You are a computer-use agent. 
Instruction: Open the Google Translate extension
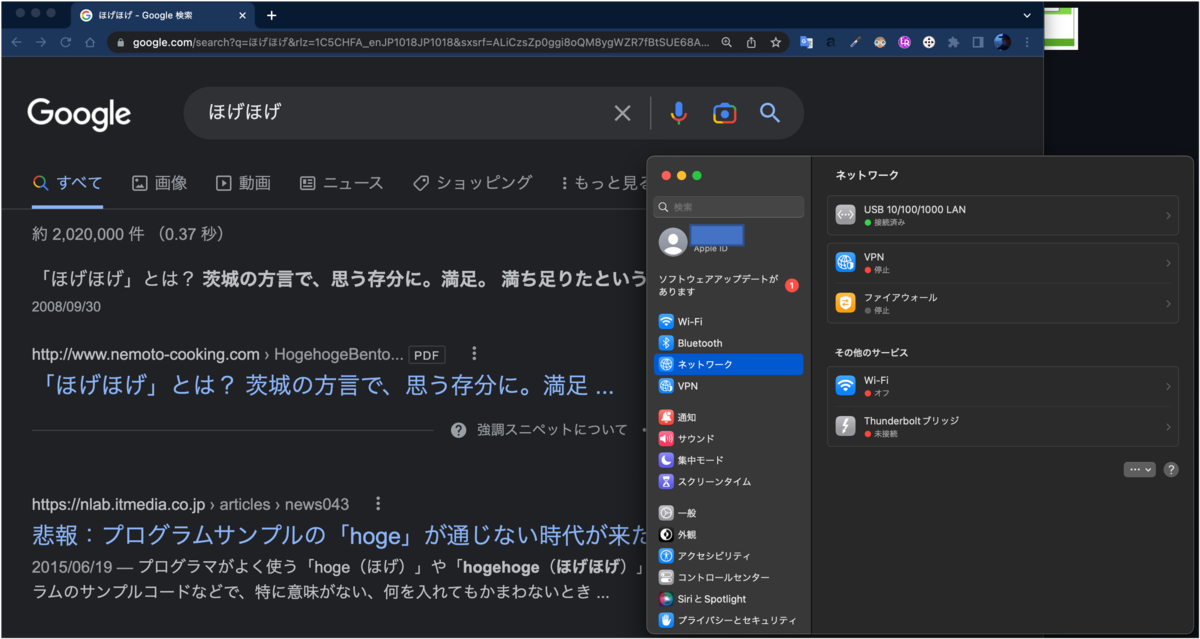tap(806, 42)
